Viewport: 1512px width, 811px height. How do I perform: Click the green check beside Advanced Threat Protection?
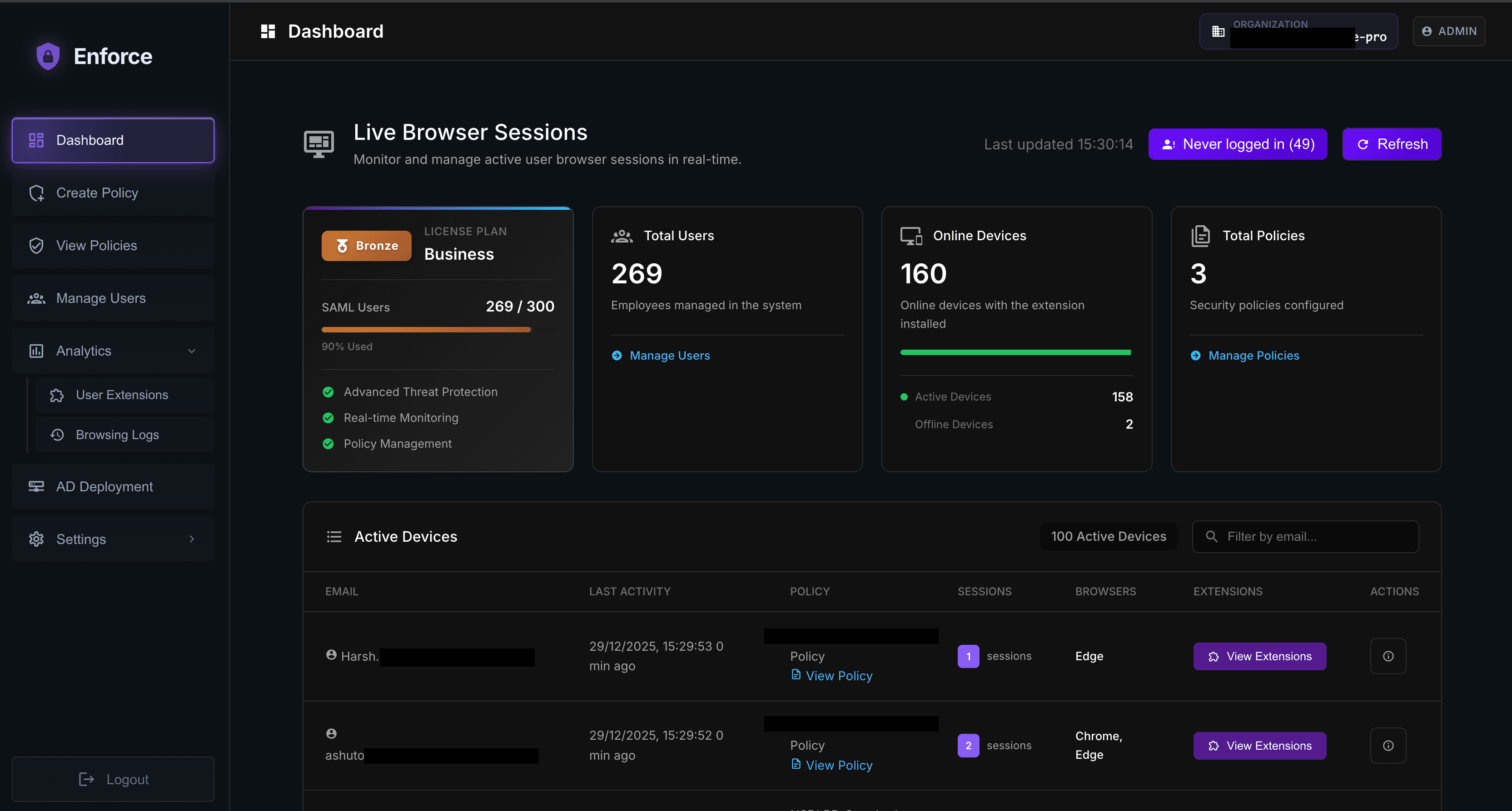[x=328, y=392]
